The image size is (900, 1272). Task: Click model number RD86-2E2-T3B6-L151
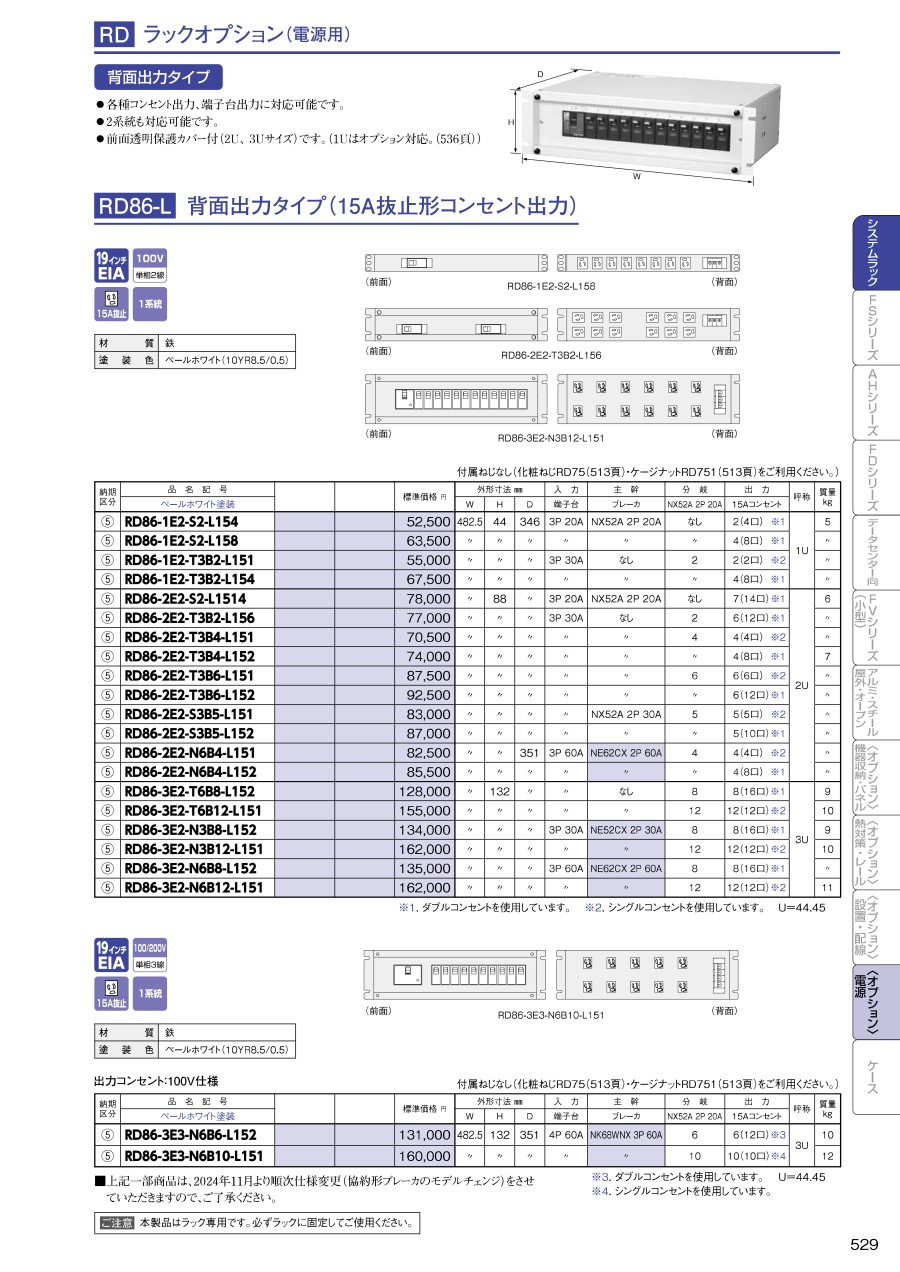pos(189,676)
